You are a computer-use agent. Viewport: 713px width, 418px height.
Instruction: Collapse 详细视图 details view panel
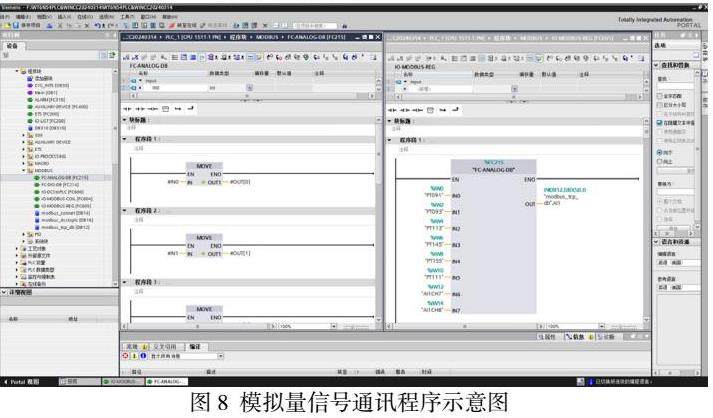click(4, 292)
